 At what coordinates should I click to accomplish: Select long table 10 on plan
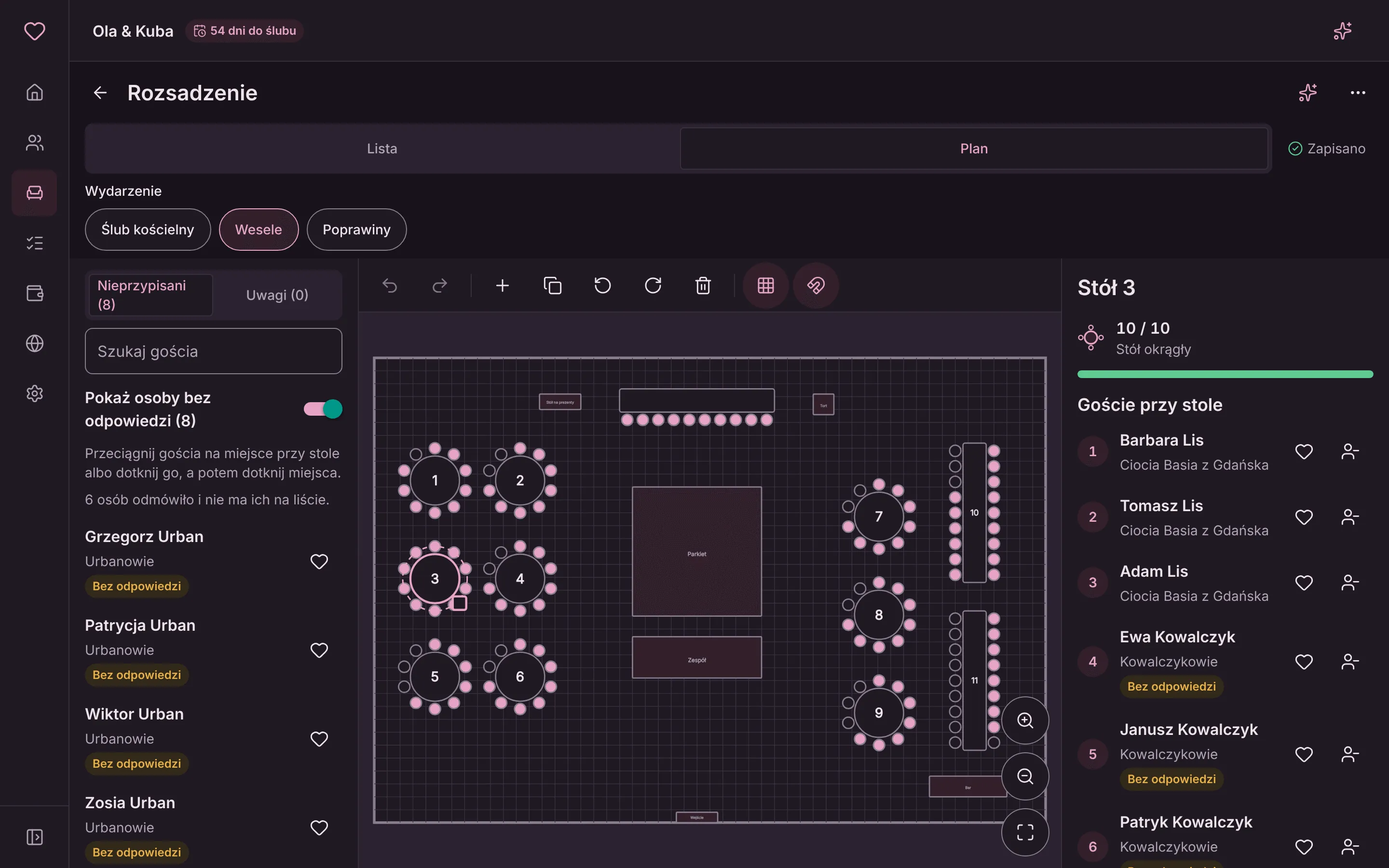975,513
